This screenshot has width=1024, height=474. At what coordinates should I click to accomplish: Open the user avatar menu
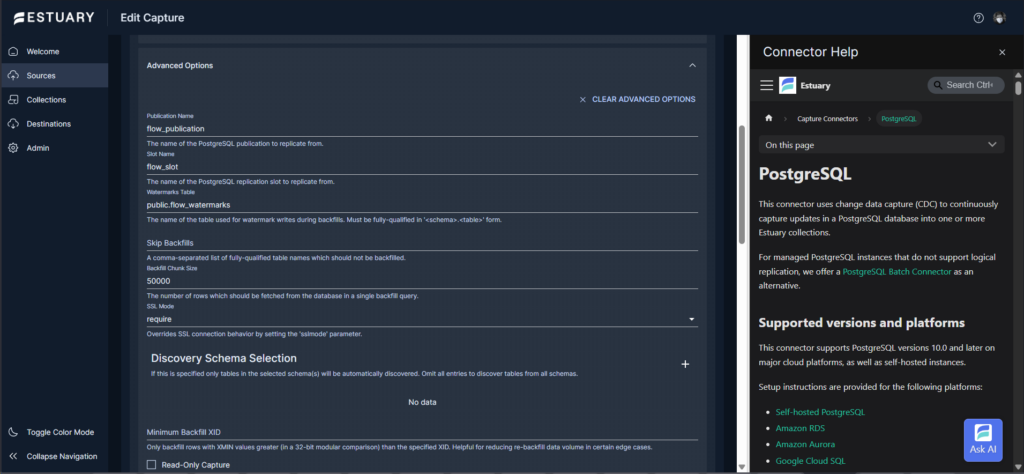(1000, 18)
